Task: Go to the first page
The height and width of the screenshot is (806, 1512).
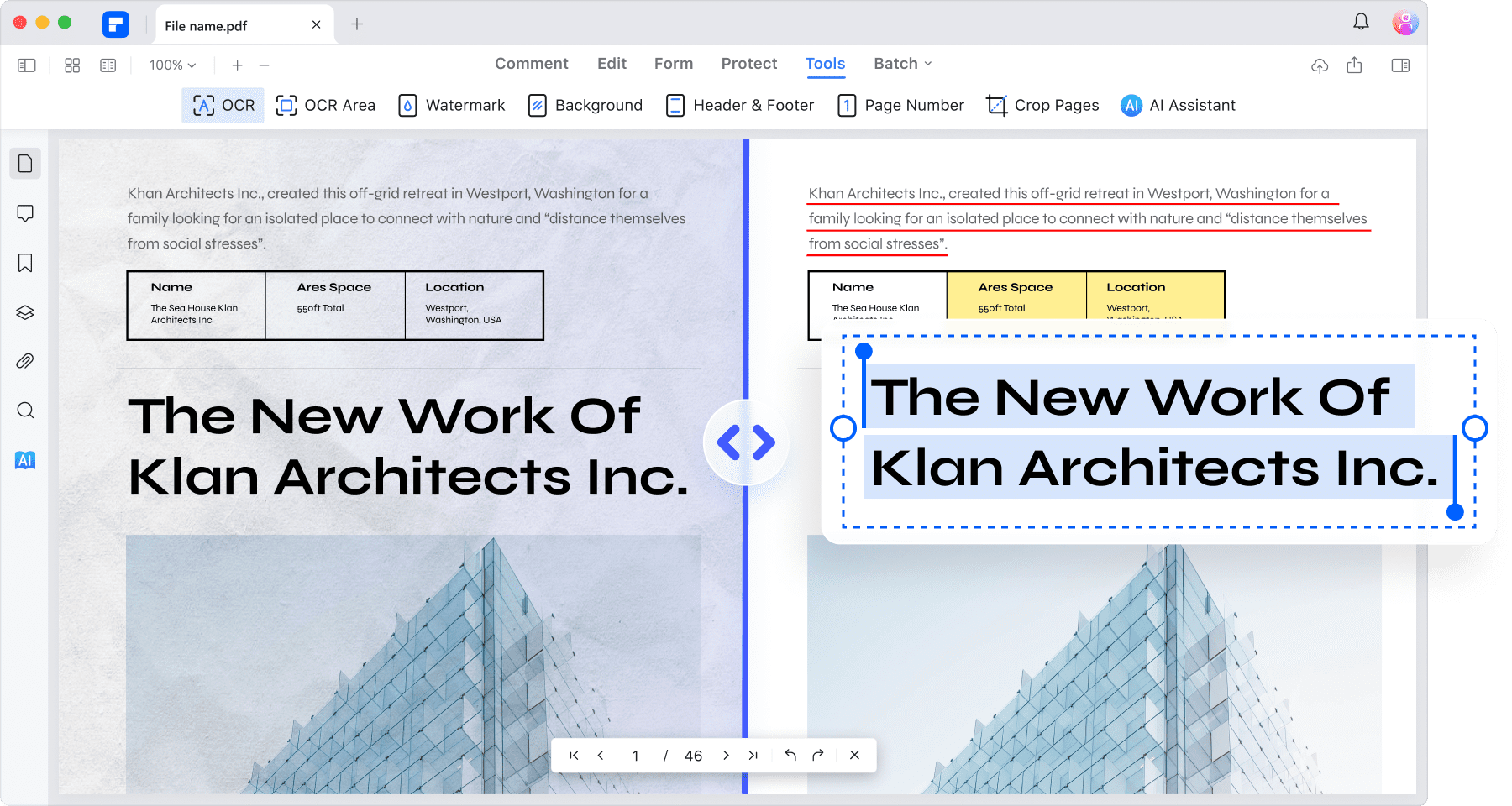Action: pyautogui.click(x=574, y=756)
